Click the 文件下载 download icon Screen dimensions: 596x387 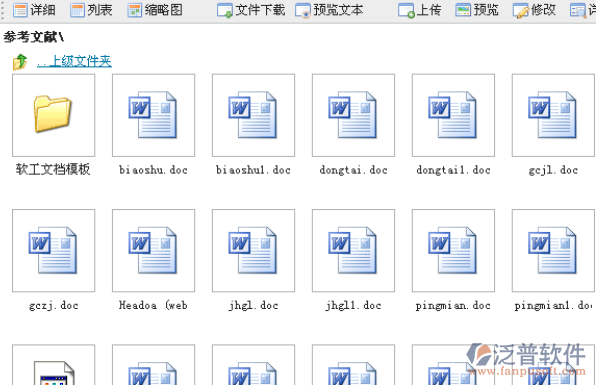point(224,10)
